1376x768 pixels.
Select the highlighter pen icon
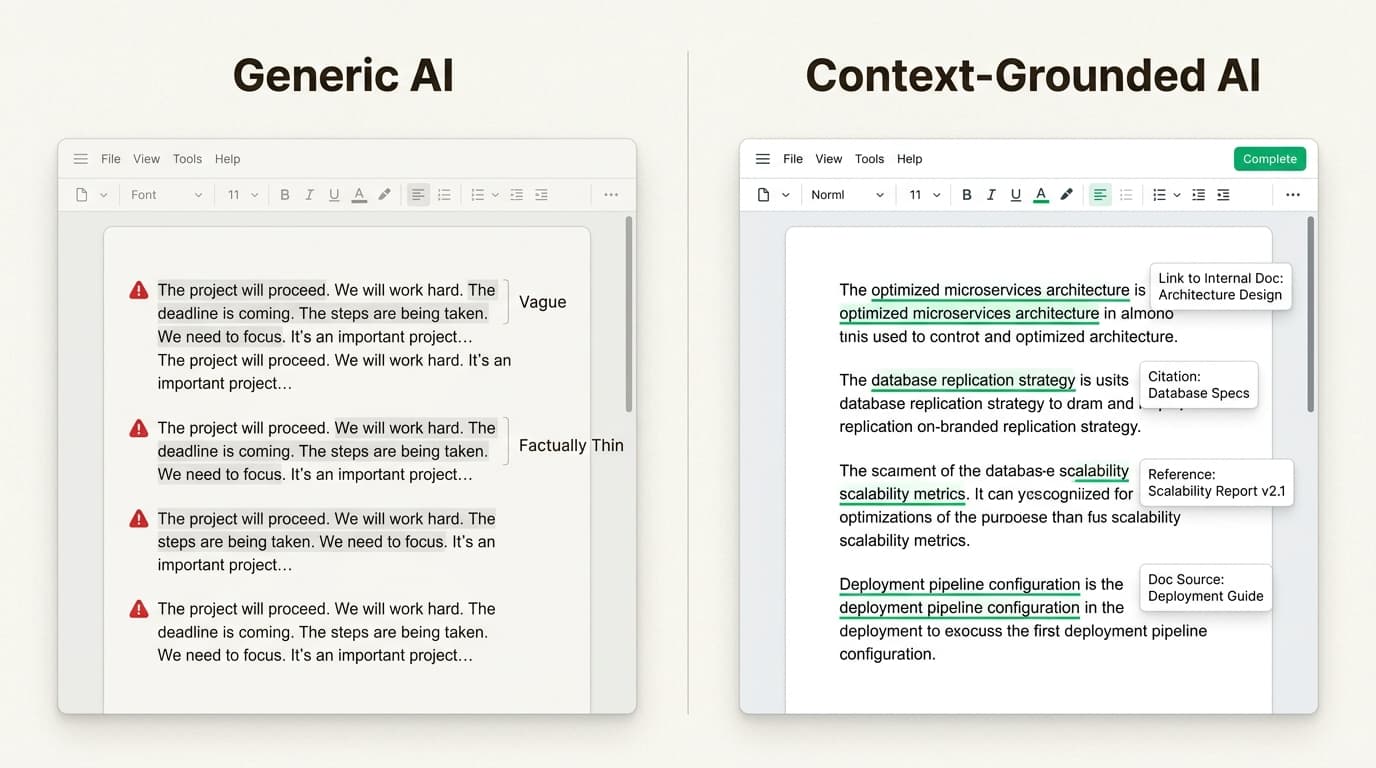click(x=384, y=194)
